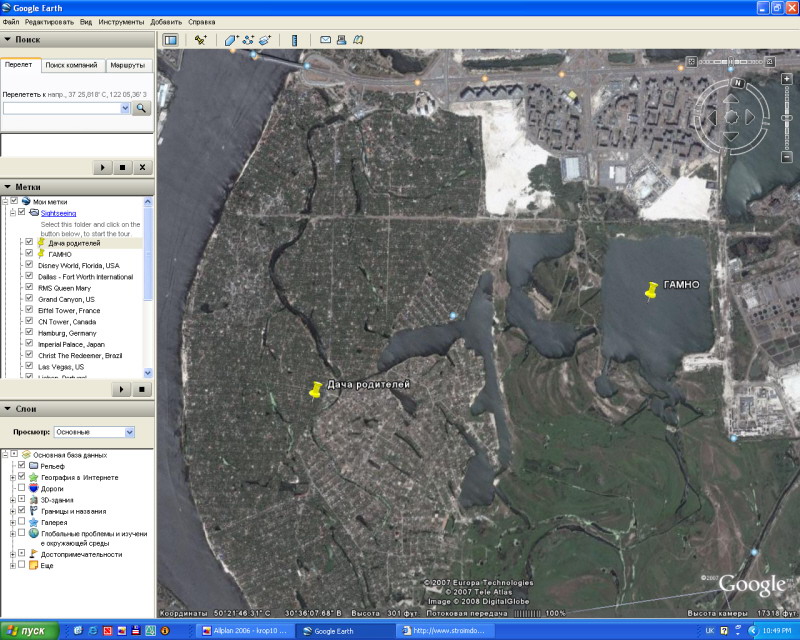Toggle Grand Canyon, US checkbox
Image resolution: width=800 pixels, height=640 pixels.
[29, 298]
